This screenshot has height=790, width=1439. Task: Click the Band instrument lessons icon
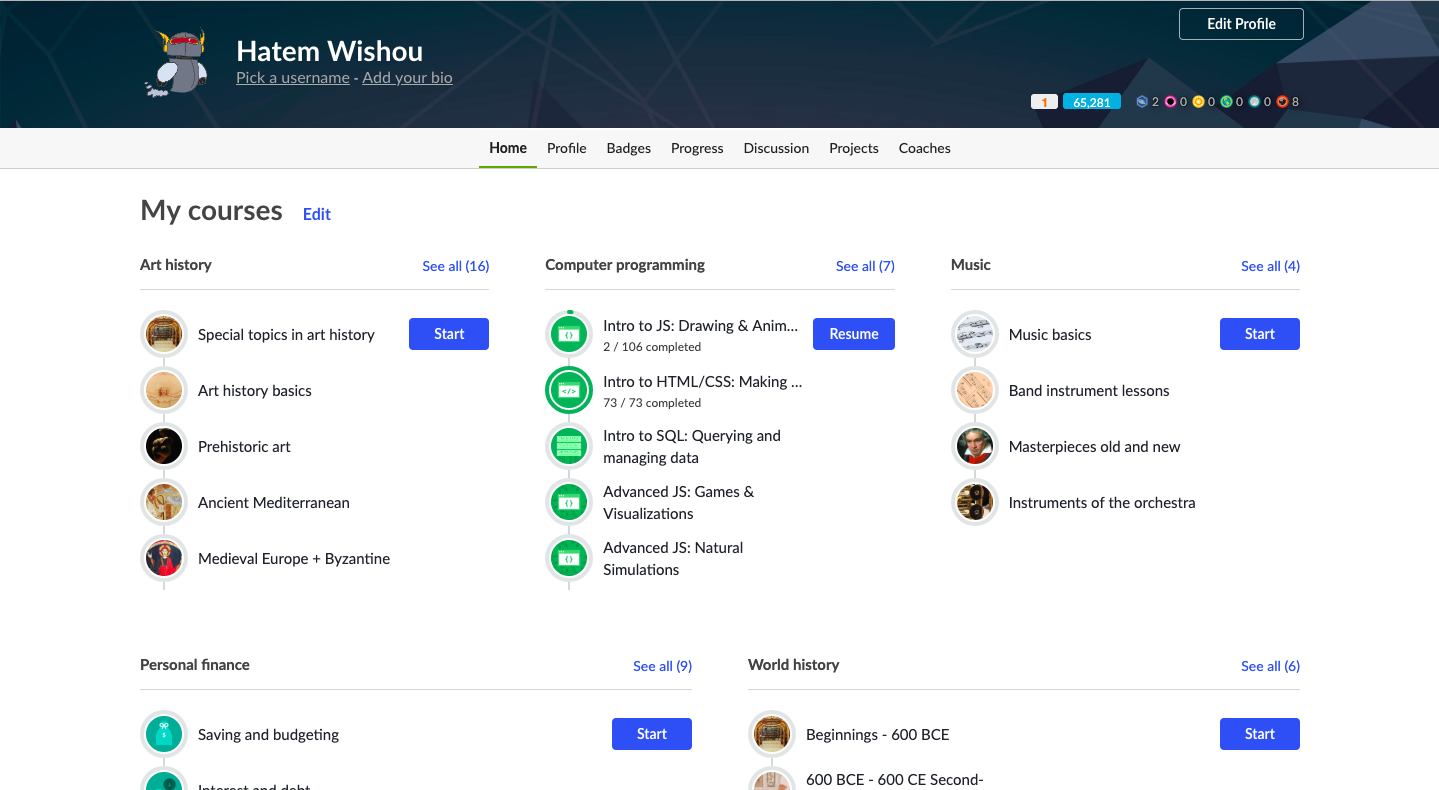coord(975,390)
